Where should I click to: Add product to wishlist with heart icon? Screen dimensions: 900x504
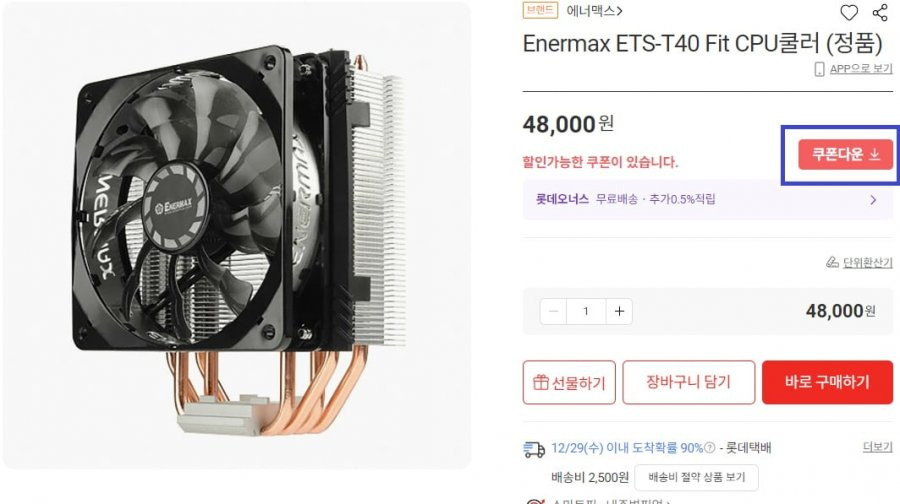(x=849, y=13)
